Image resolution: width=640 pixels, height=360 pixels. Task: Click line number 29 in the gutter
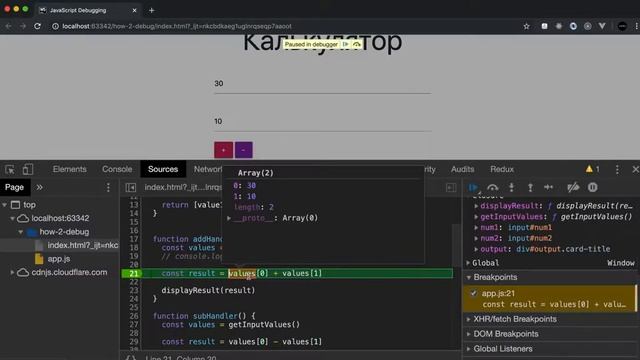coord(134,342)
